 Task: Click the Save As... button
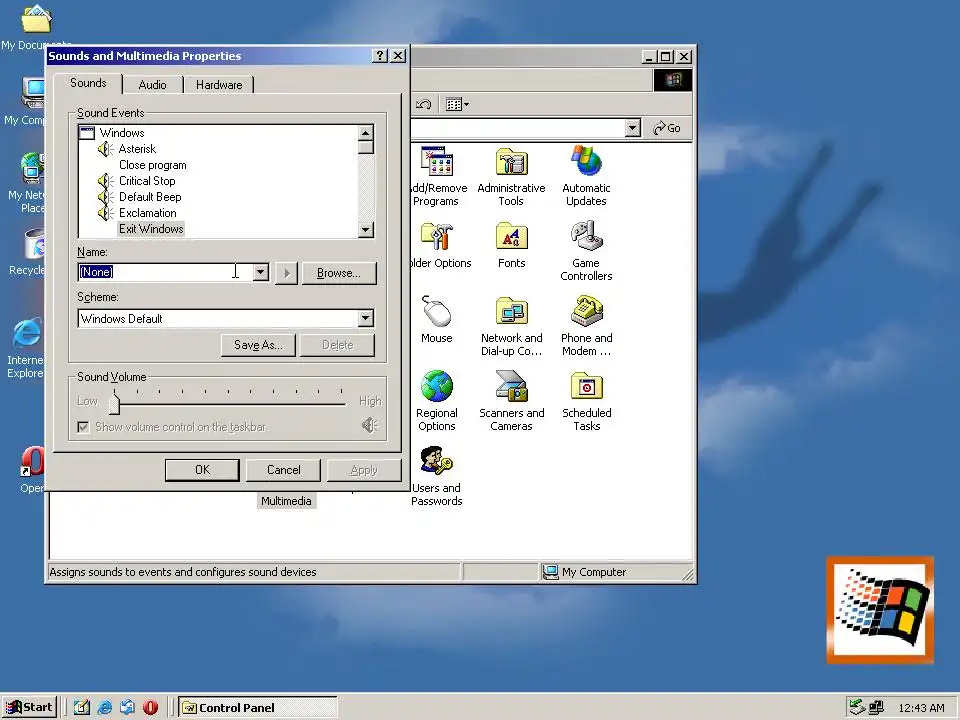258,345
